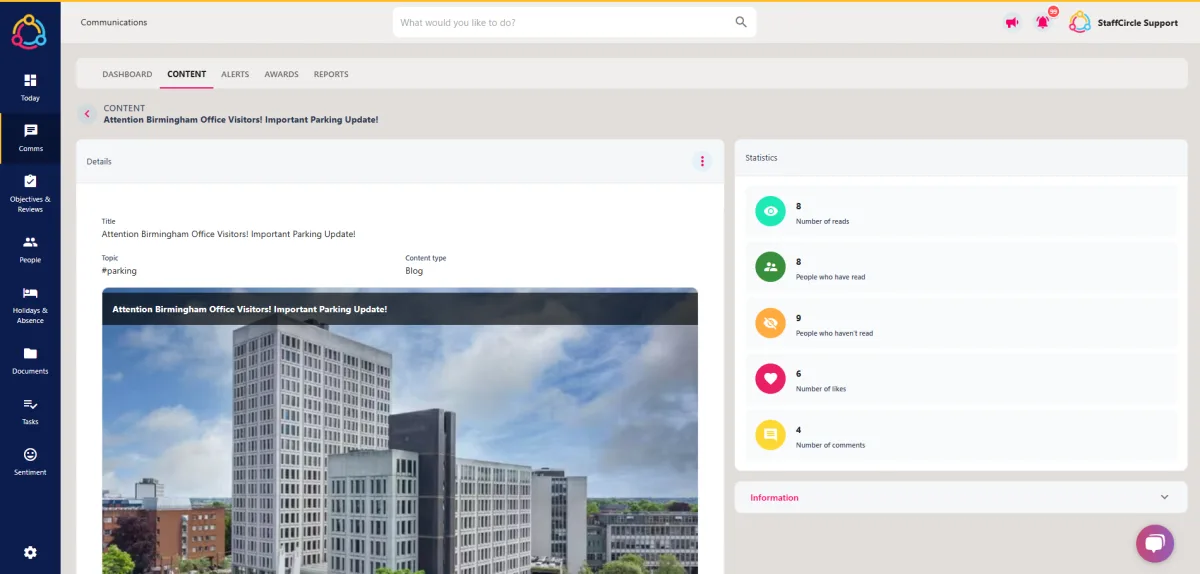The image size is (1200, 574).
Task: Open the Documents folder icon
Action: pos(30,360)
